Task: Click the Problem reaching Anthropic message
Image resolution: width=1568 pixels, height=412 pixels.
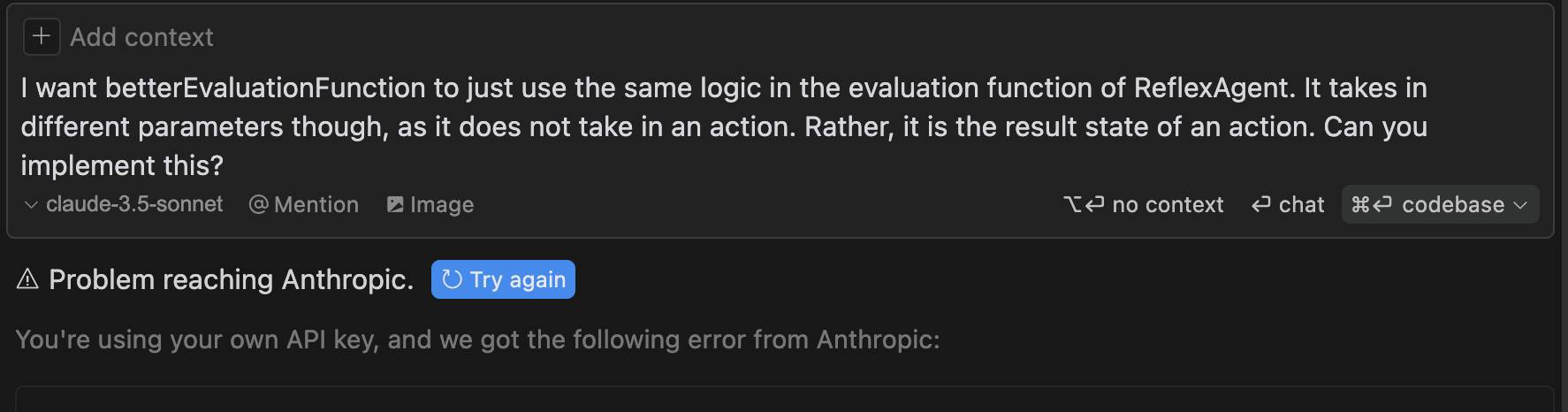Action: [231, 279]
